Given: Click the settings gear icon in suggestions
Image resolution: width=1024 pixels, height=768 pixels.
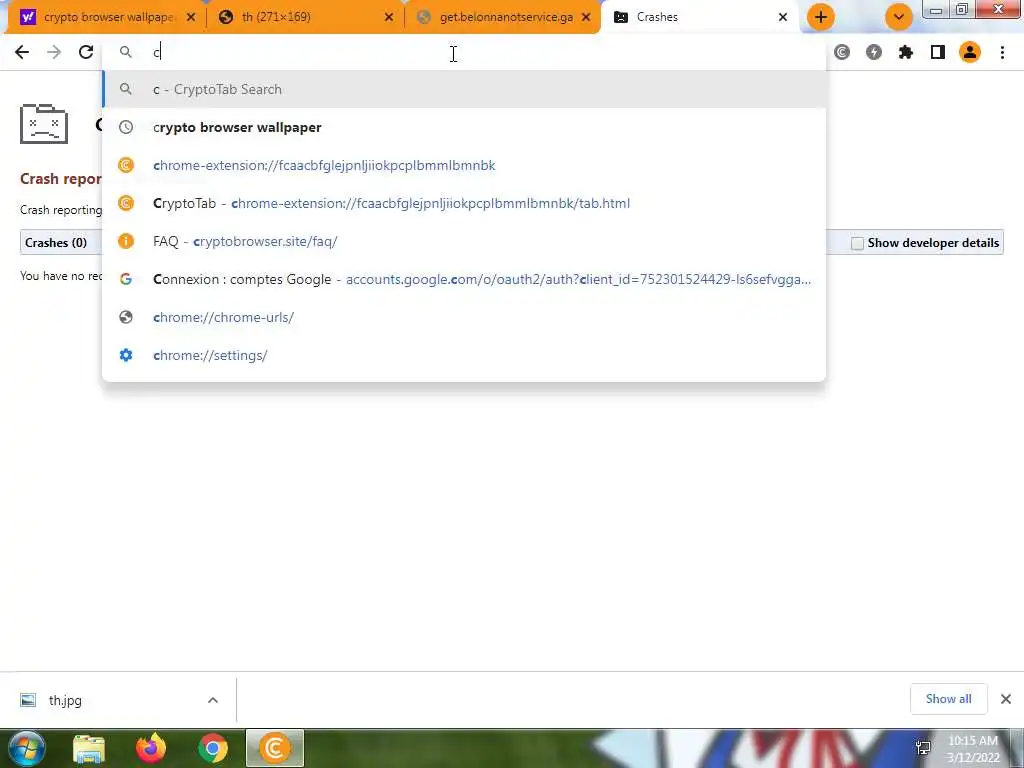Looking at the screenshot, I should tap(125, 355).
